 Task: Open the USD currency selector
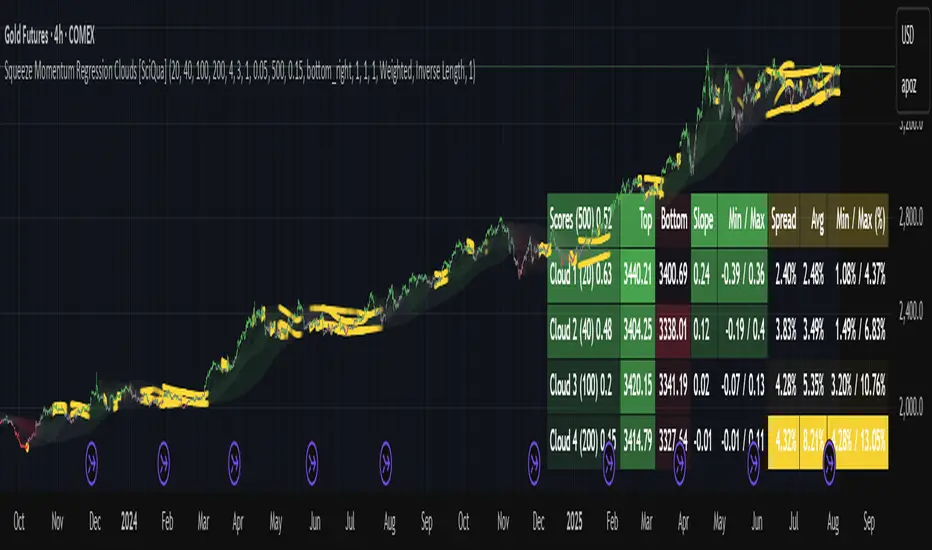click(908, 37)
